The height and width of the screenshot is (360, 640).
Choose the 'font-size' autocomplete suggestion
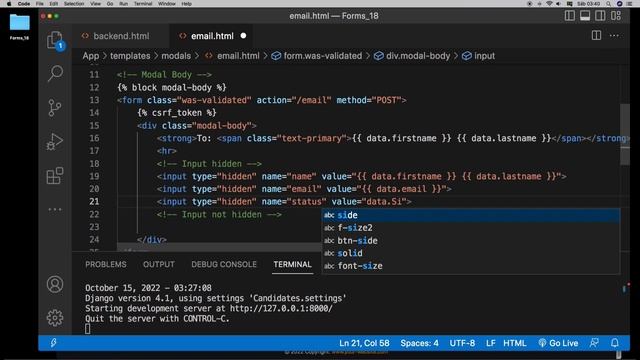471,266
